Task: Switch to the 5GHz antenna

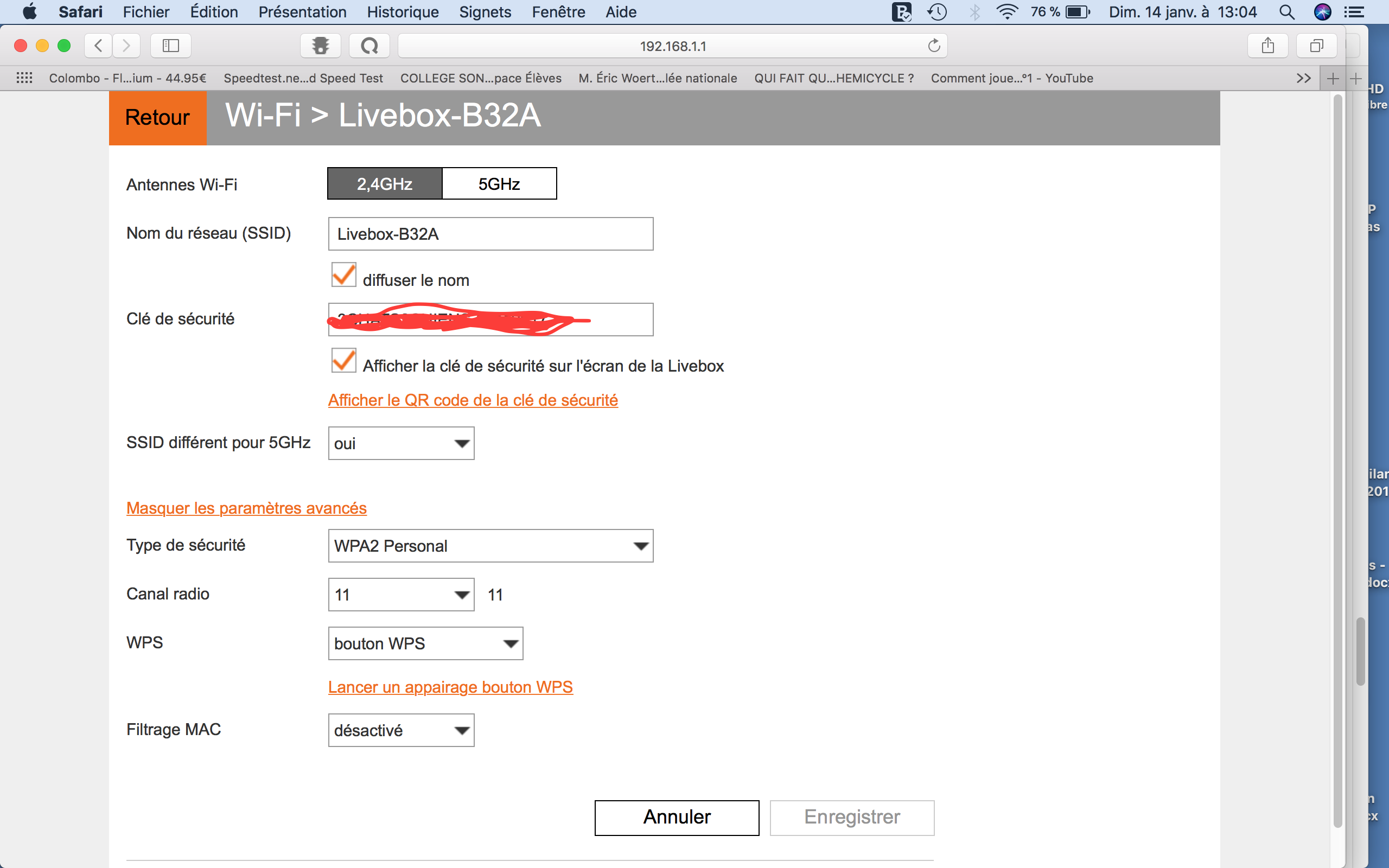Action: point(499,184)
